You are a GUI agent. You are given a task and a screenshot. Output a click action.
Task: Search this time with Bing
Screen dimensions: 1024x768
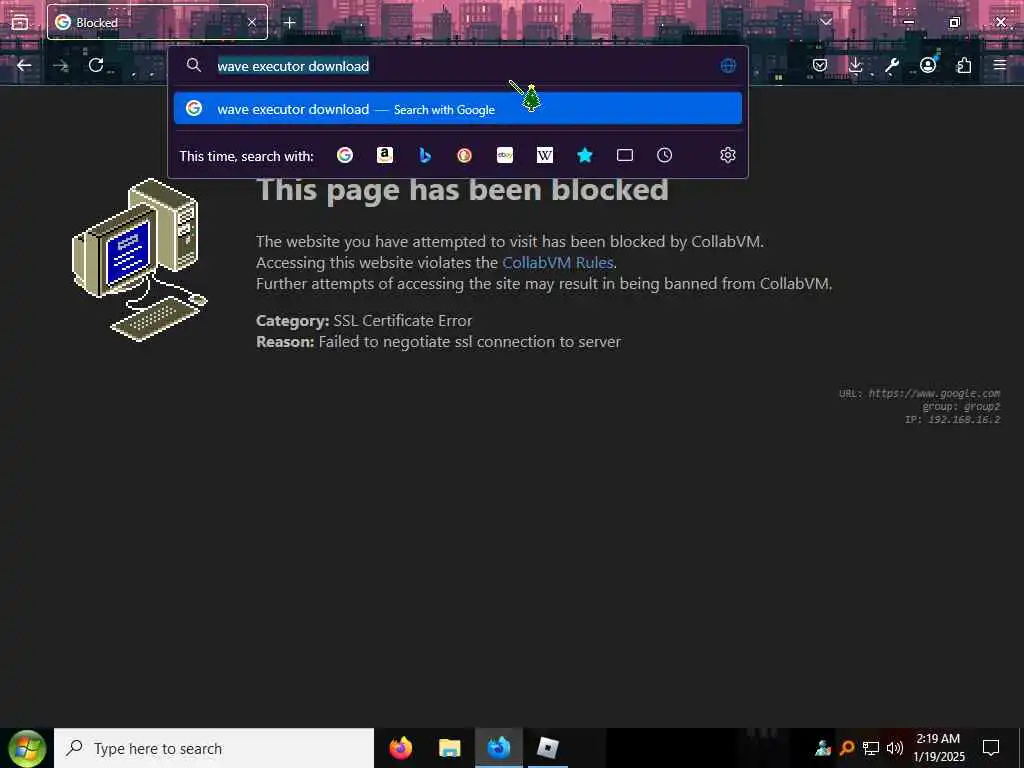pos(425,155)
